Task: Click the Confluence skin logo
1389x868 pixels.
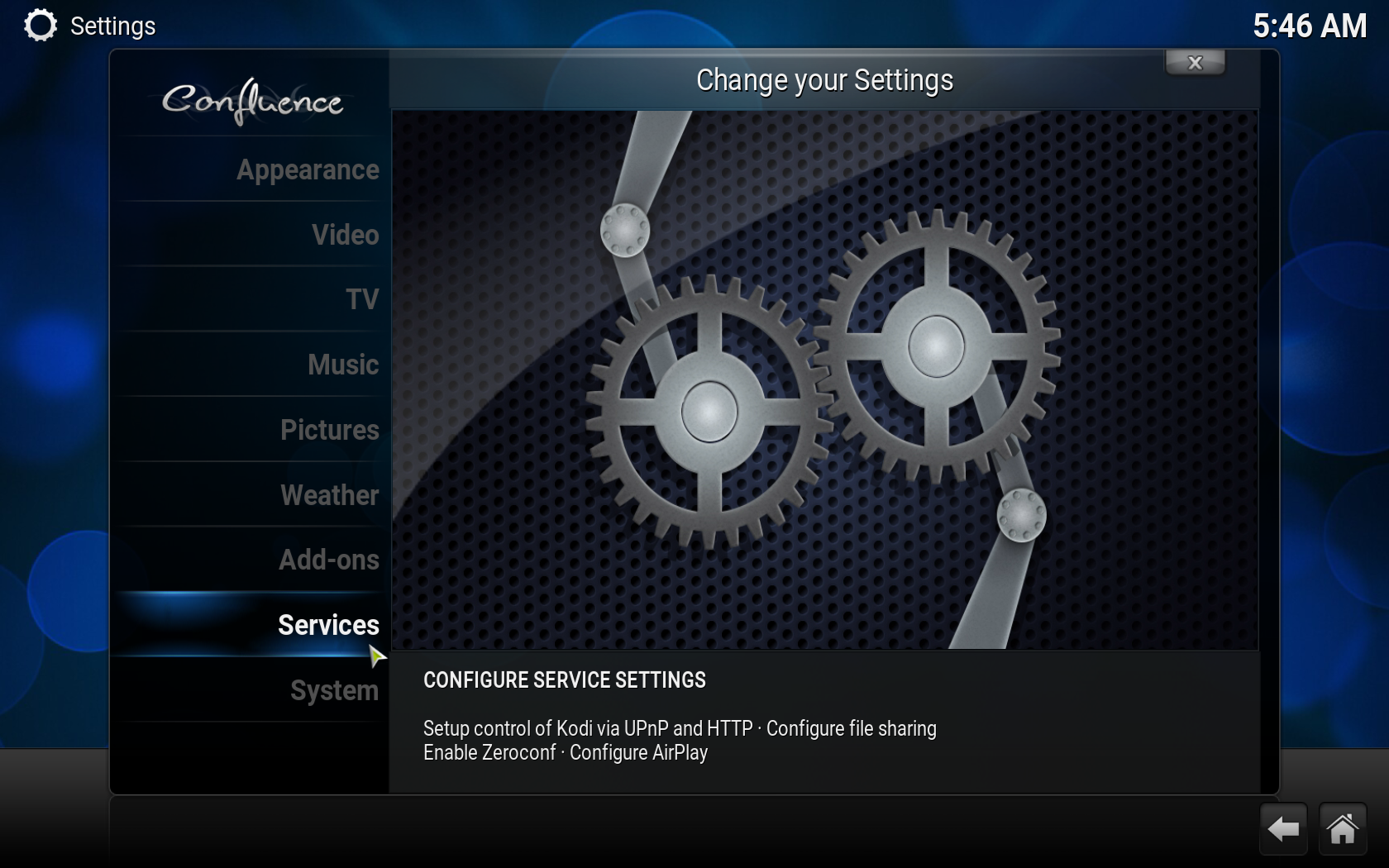Action: pyautogui.click(x=251, y=102)
